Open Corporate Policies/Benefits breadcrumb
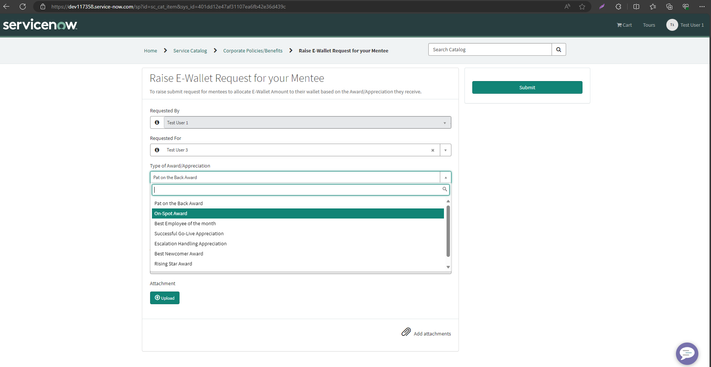The height and width of the screenshot is (367, 711). [x=253, y=51]
